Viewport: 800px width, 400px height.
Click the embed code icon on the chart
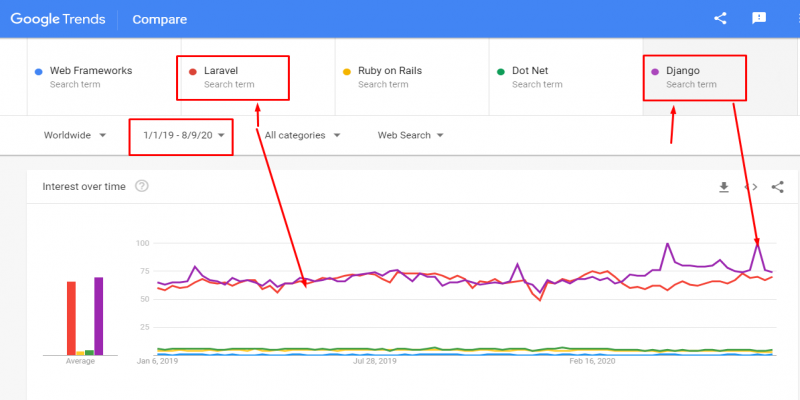751,187
